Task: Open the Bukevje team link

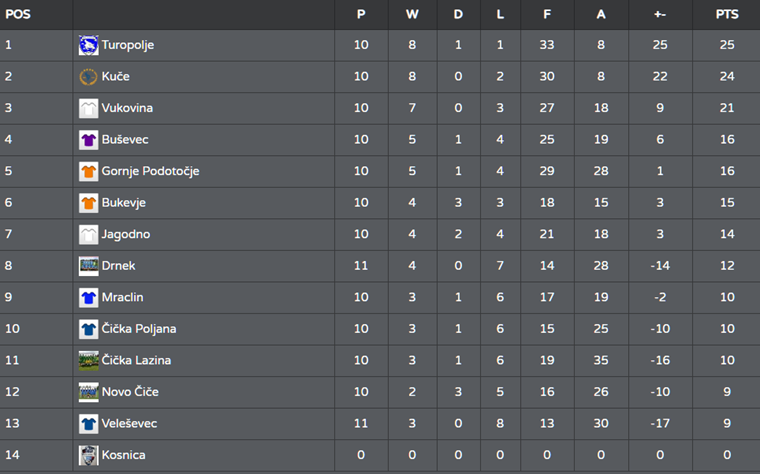Action: click(x=124, y=203)
